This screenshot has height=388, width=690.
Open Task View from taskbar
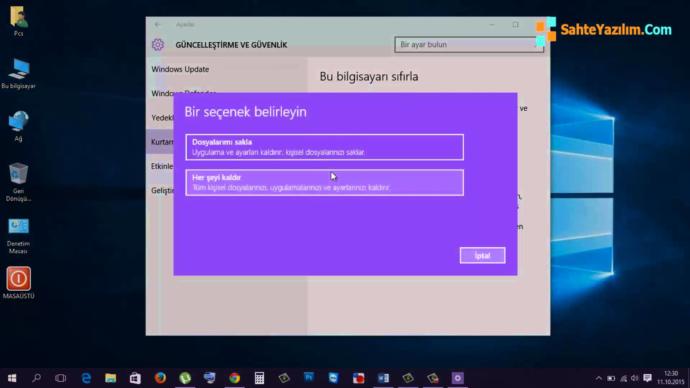coord(61,378)
